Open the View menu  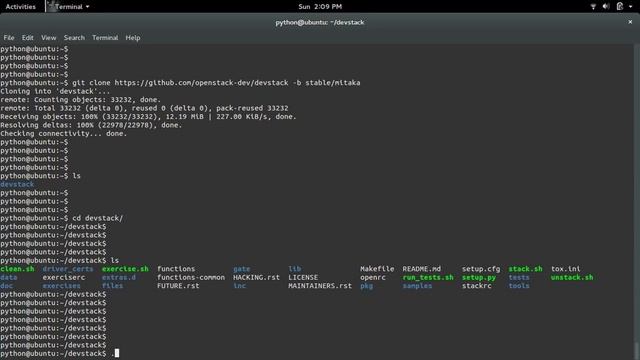pyautogui.click(x=49, y=38)
